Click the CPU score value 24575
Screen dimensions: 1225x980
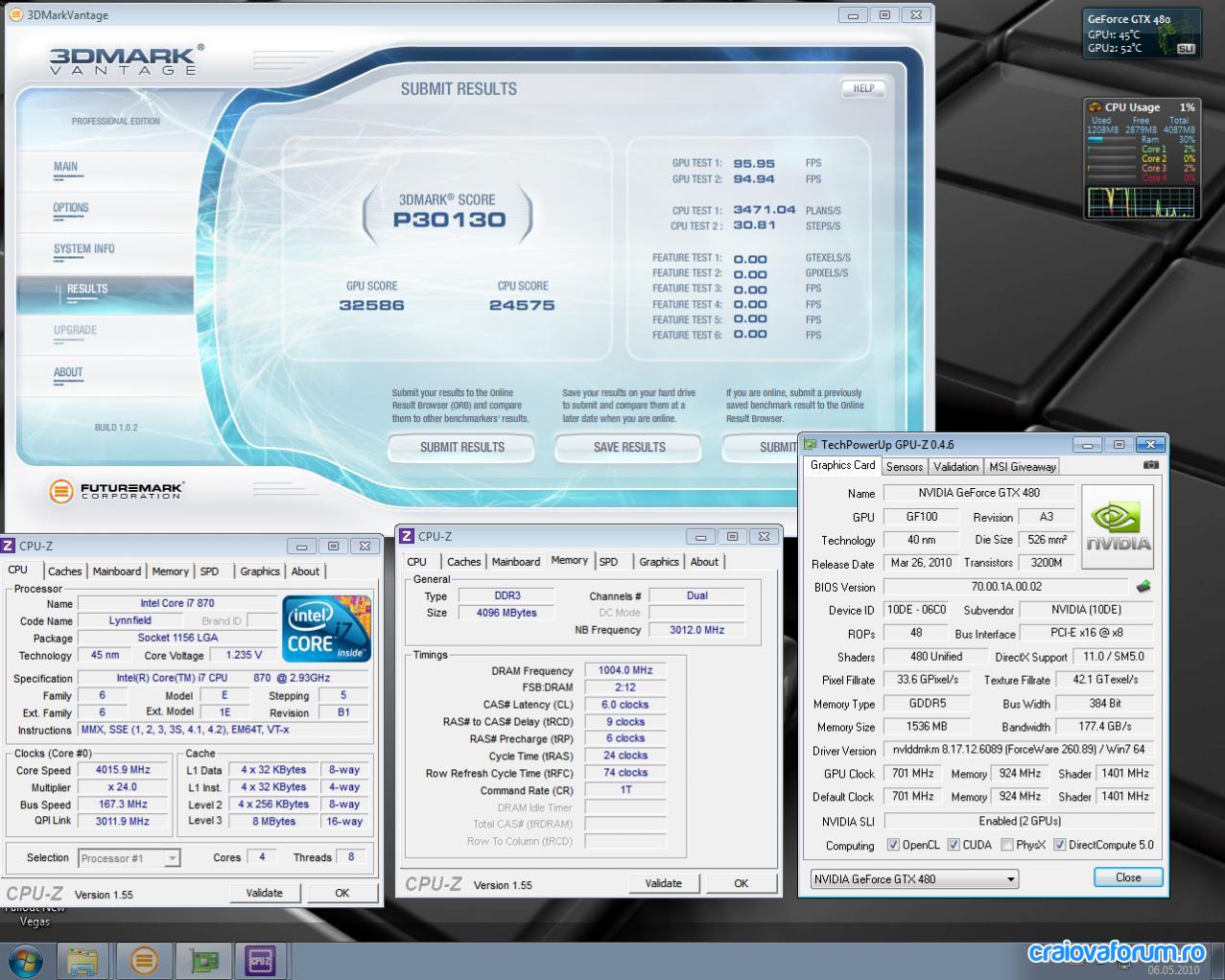(522, 305)
